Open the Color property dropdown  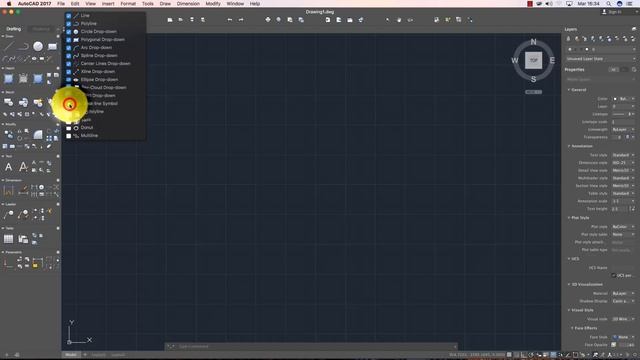click(623, 99)
